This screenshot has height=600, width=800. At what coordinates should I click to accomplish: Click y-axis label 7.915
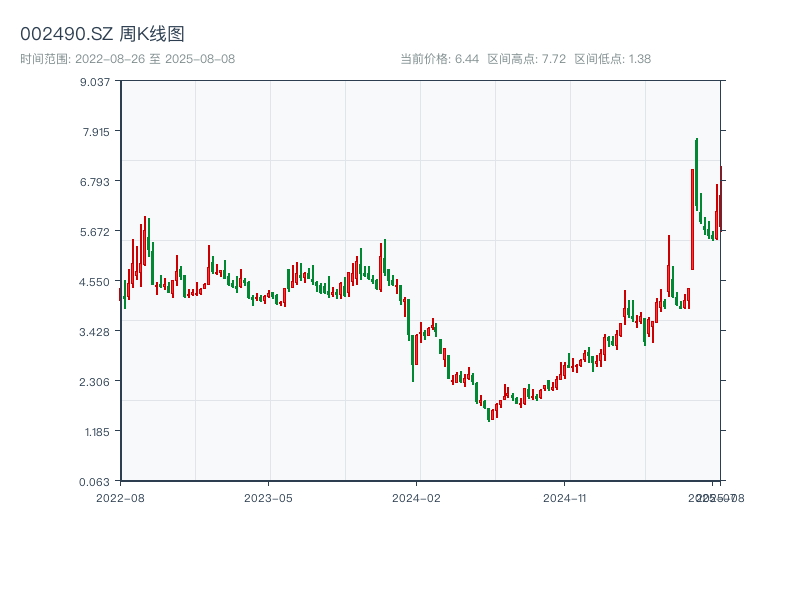96,132
